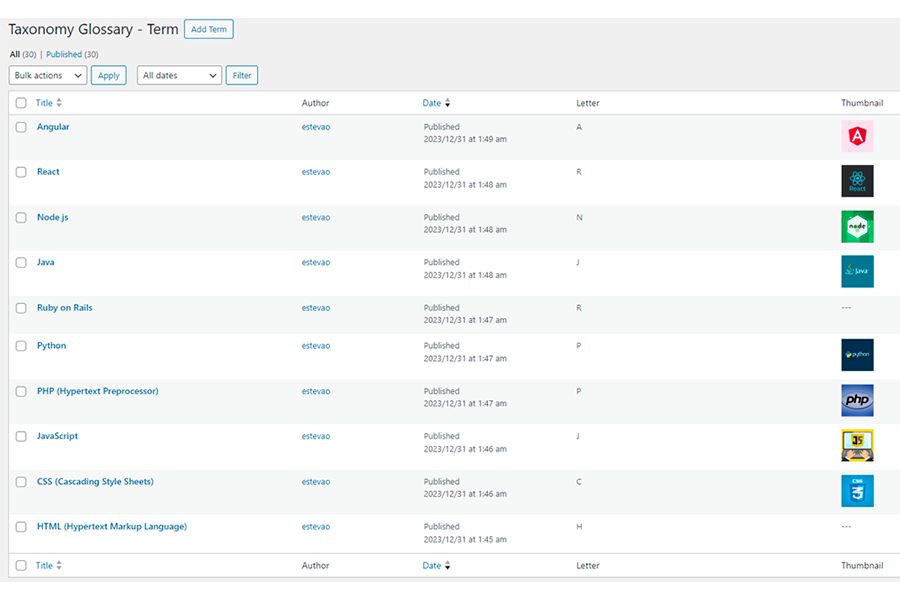Tick the checkbox for the Angular row

coord(21,127)
